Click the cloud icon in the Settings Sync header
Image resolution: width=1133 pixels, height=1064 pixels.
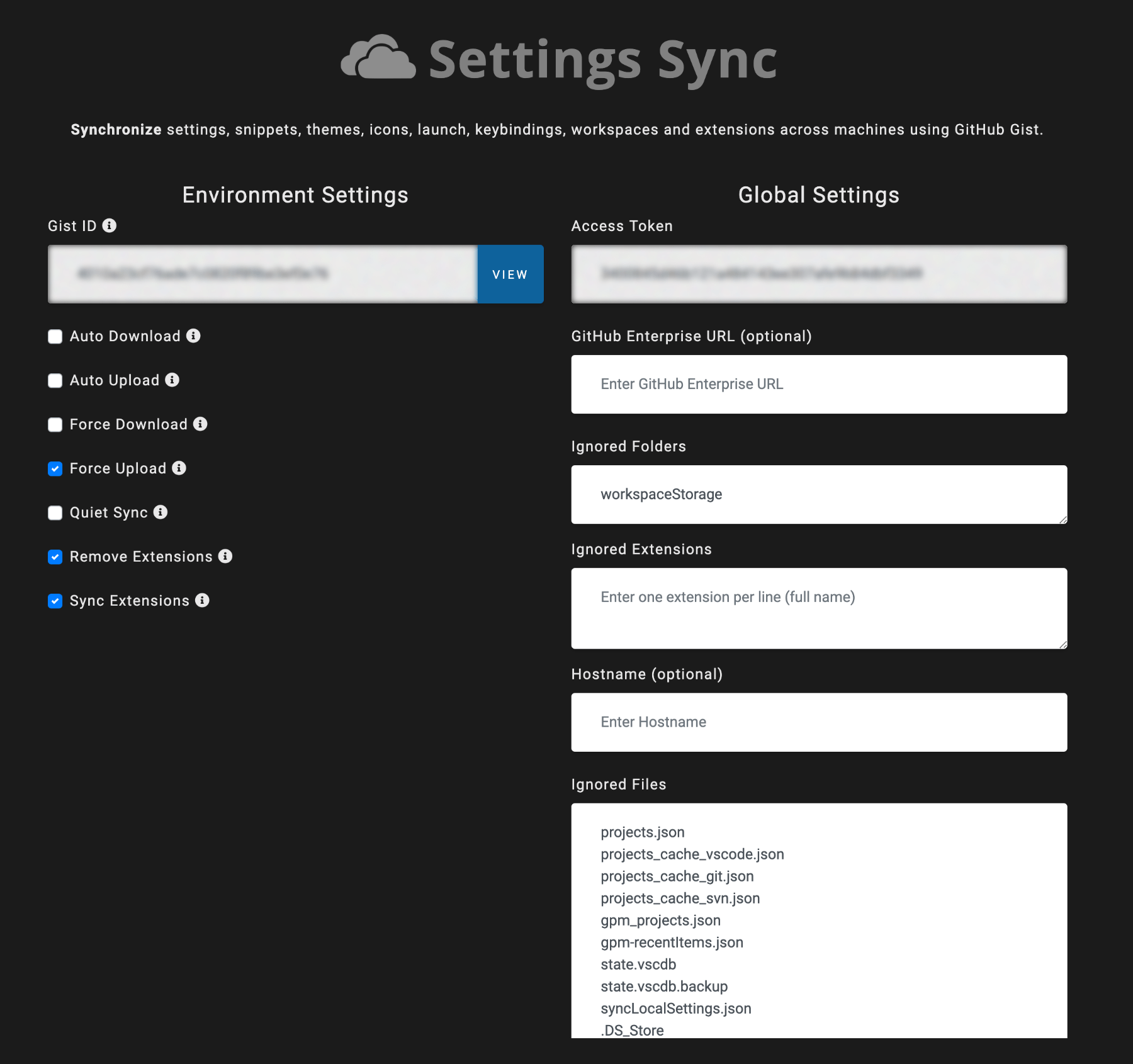coord(377,60)
